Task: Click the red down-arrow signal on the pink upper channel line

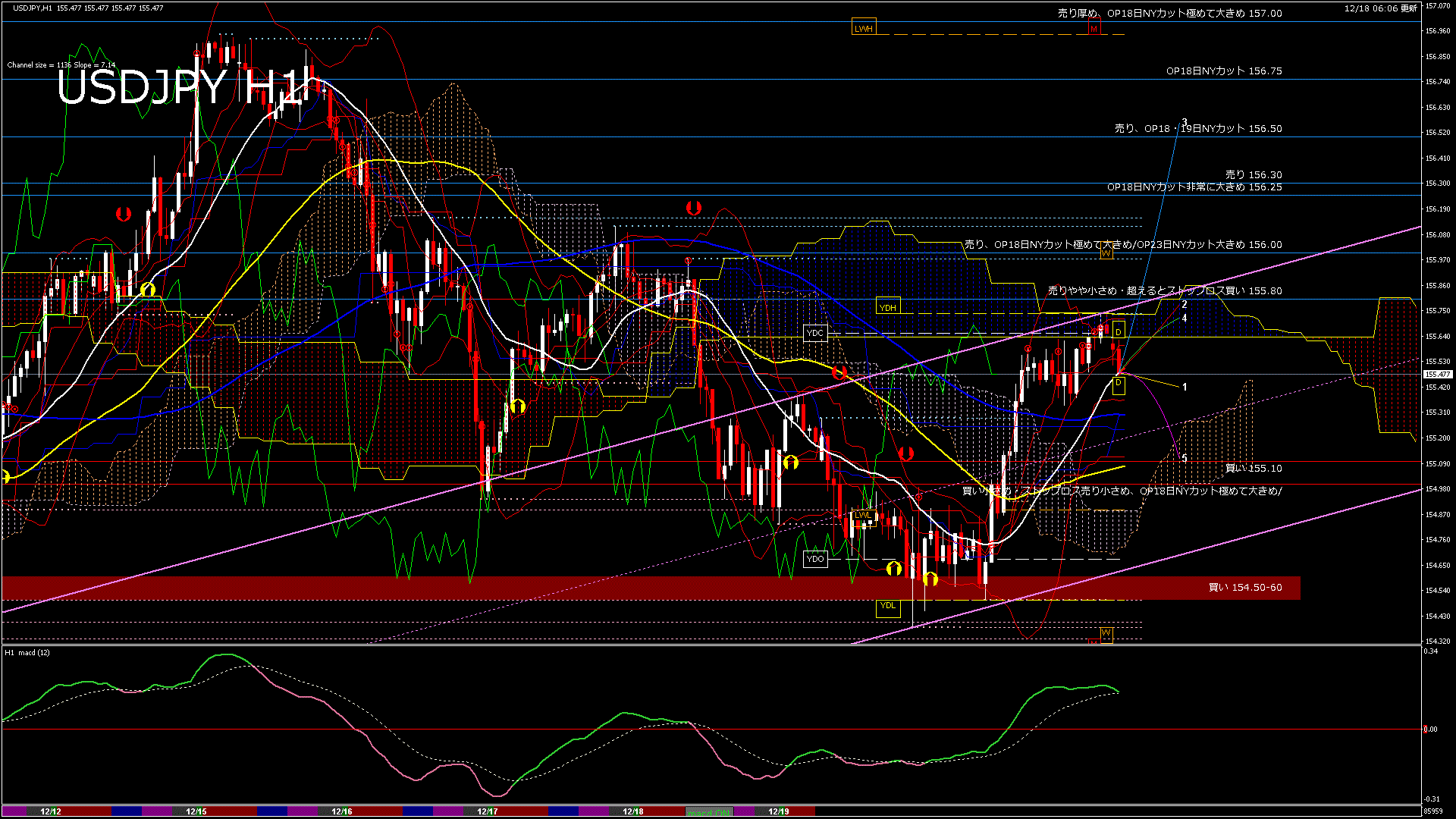Action: point(839,372)
